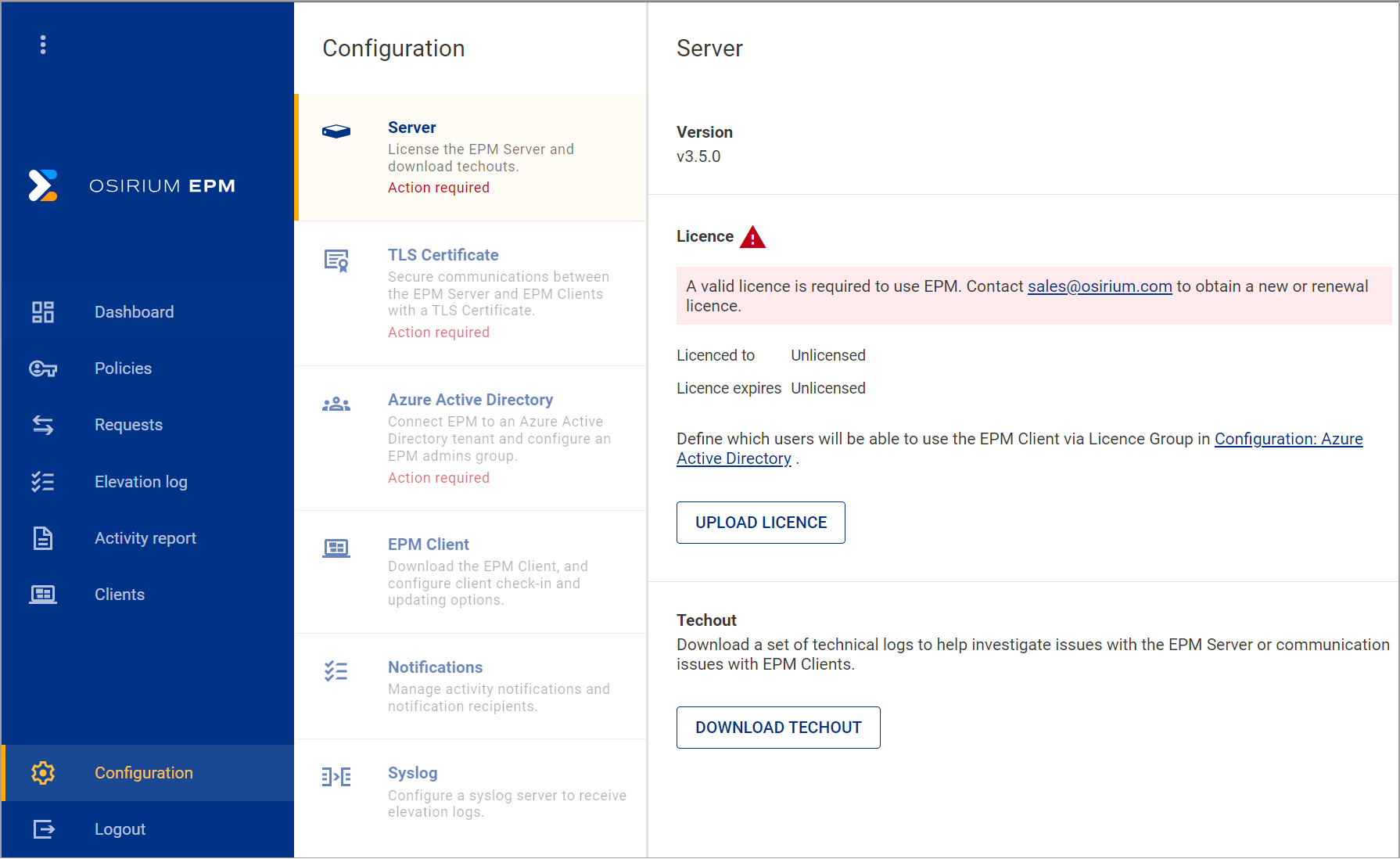This screenshot has width=1400, height=859.
Task: Click the Configuration panel title
Action: (x=393, y=49)
